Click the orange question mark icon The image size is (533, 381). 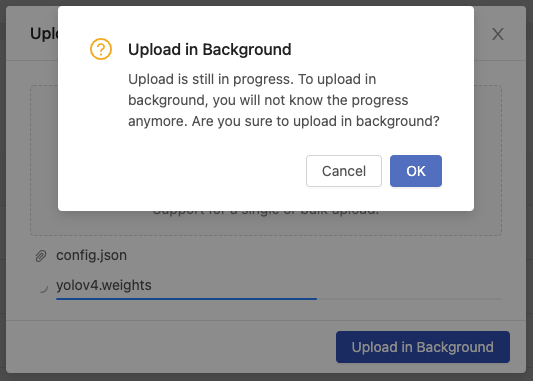click(x=101, y=49)
